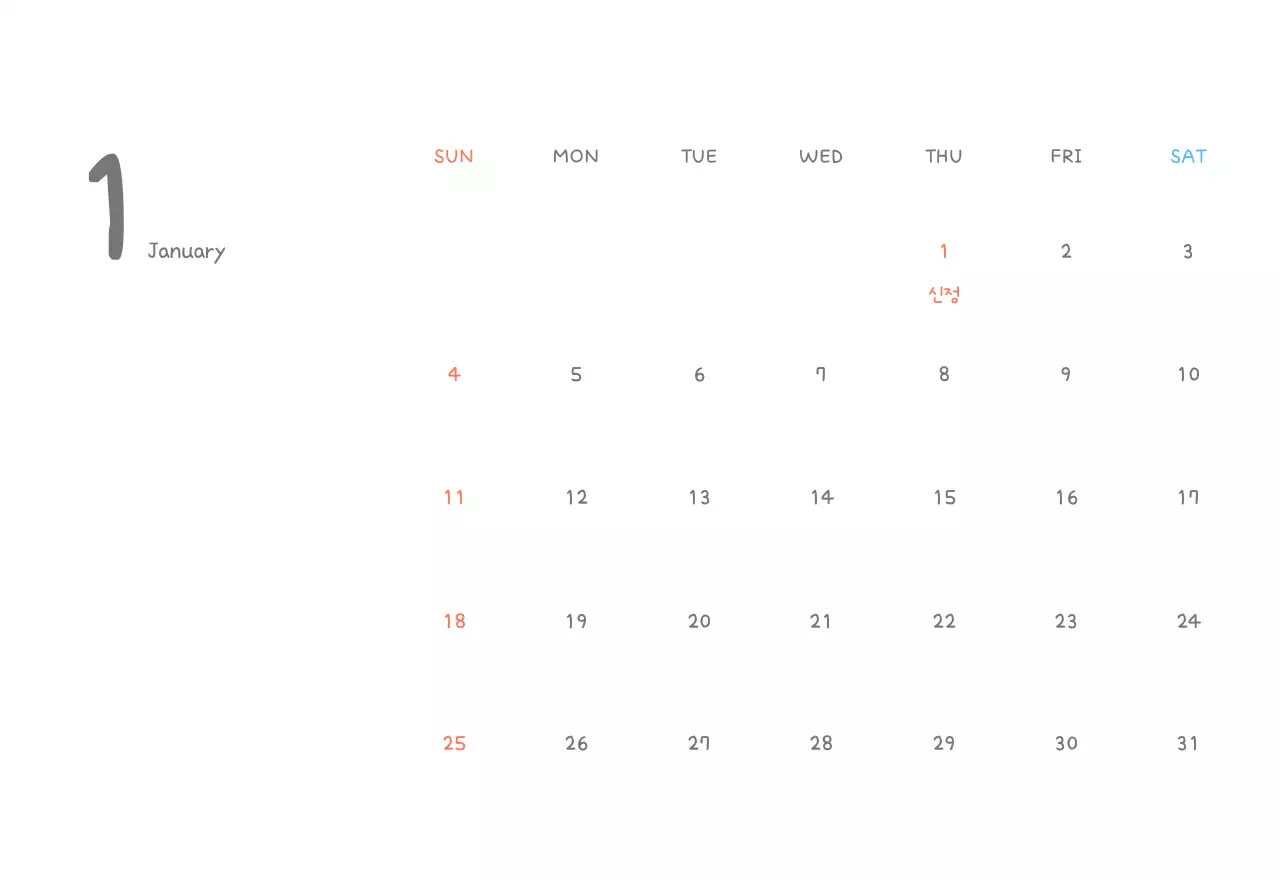Click the SUN column header
The width and height of the screenshot is (1280, 880).
pyautogui.click(x=454, y=156)
